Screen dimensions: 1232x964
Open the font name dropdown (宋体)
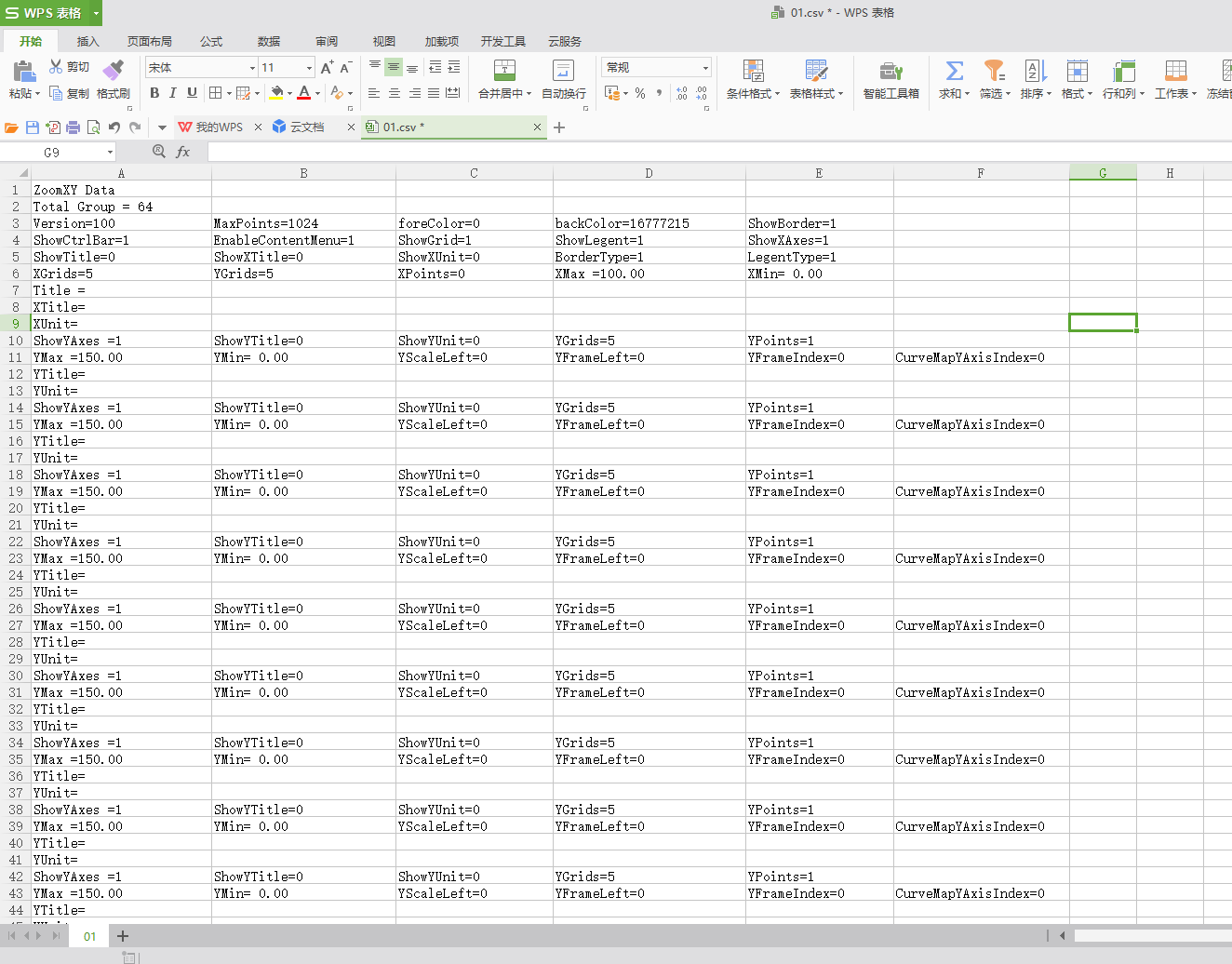click(252, 68)
